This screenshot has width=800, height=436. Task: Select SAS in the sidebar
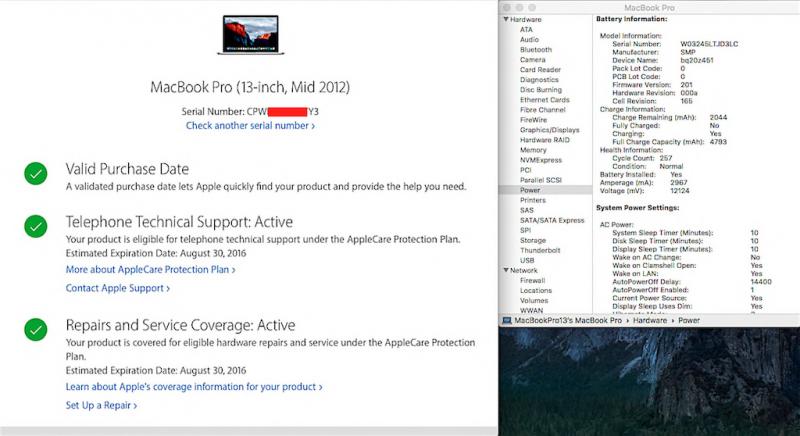coord(527,210)
